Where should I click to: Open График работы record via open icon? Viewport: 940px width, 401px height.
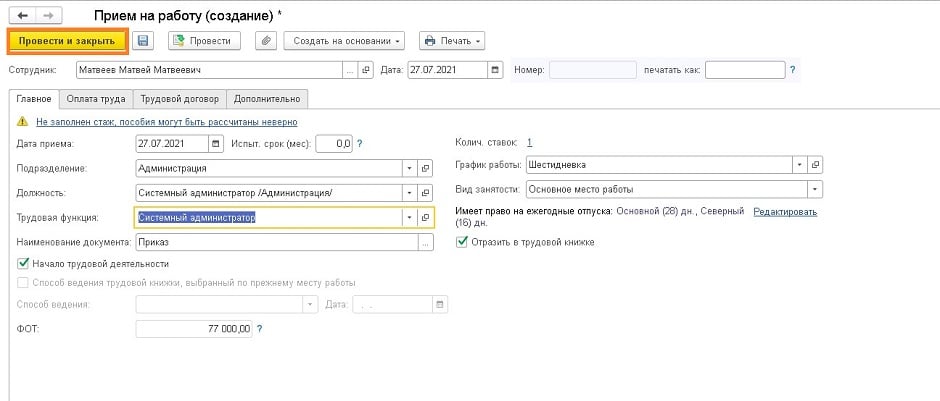[816, 165]
